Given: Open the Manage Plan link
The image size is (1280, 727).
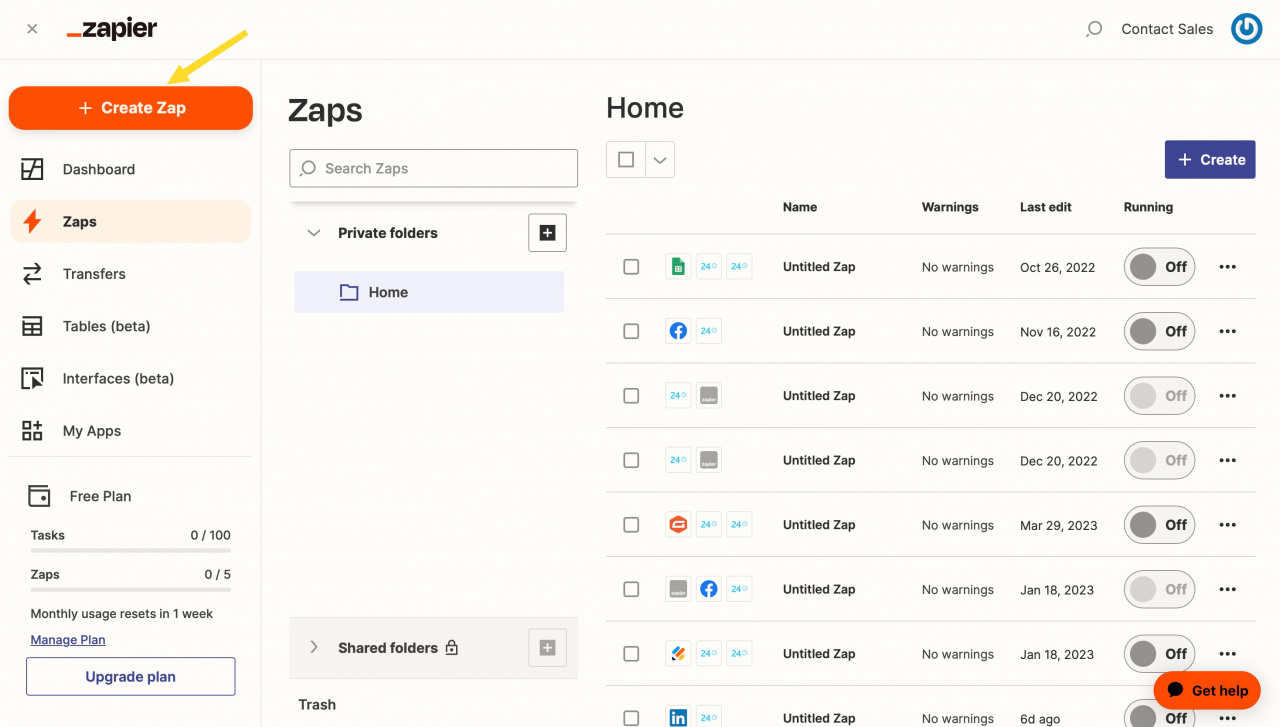Looking at the screenshot, I should [x=67, y=639].
